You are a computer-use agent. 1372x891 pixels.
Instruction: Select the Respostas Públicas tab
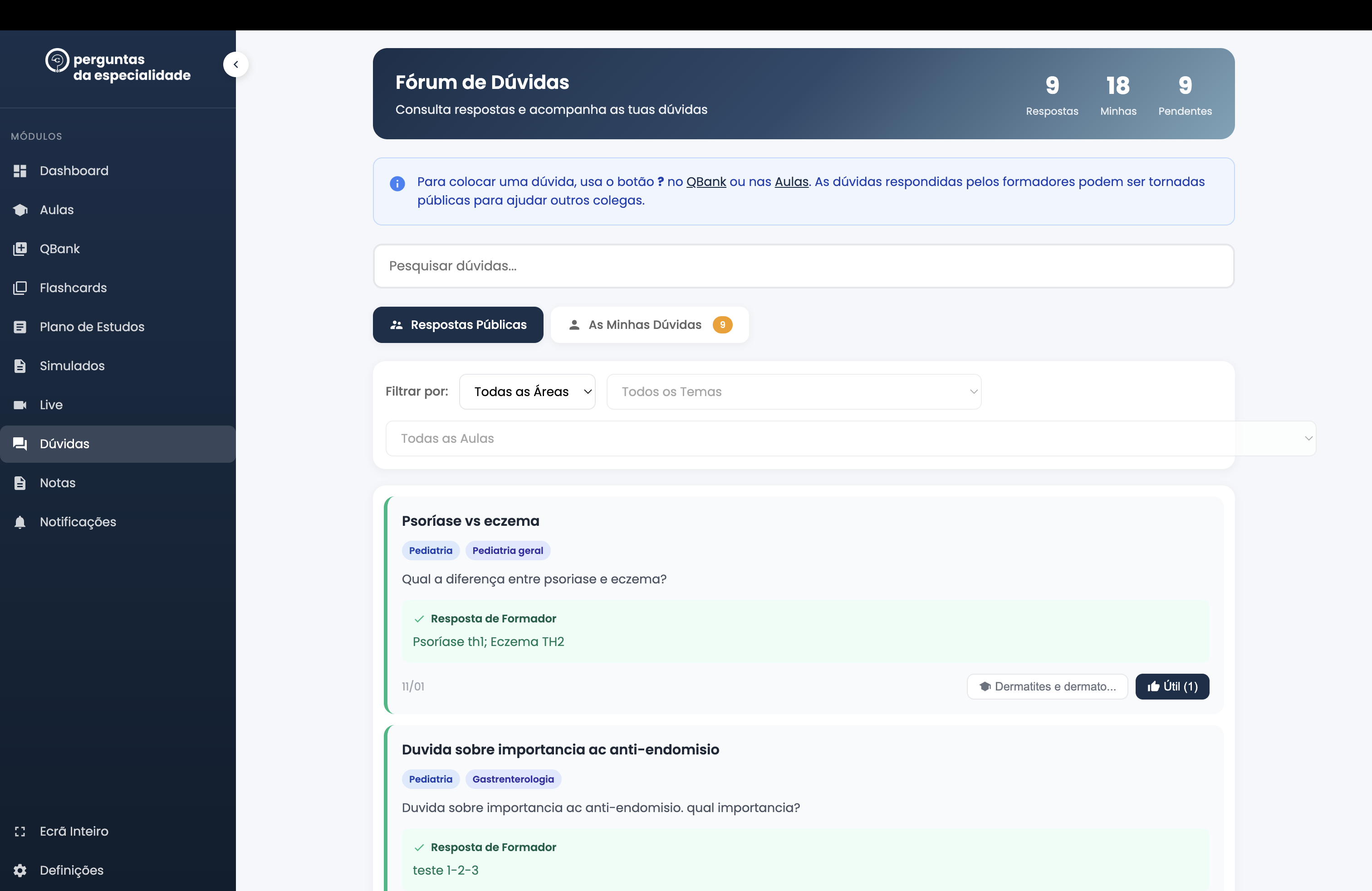458,325
